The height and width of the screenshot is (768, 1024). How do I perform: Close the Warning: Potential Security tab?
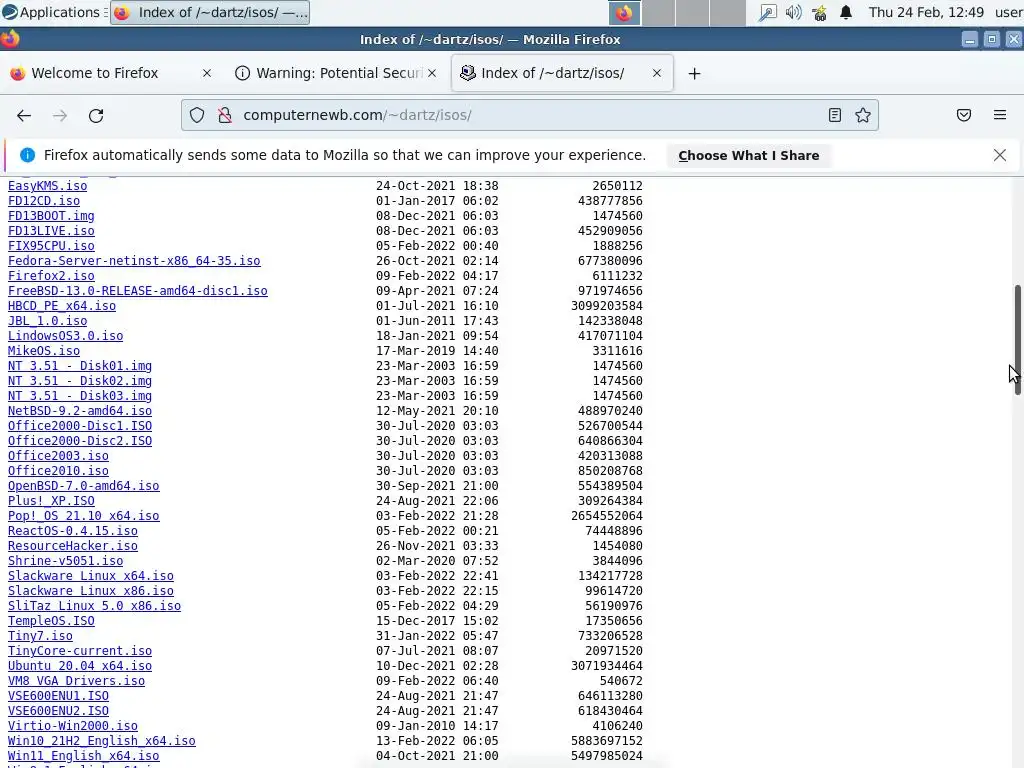[432, 73]
